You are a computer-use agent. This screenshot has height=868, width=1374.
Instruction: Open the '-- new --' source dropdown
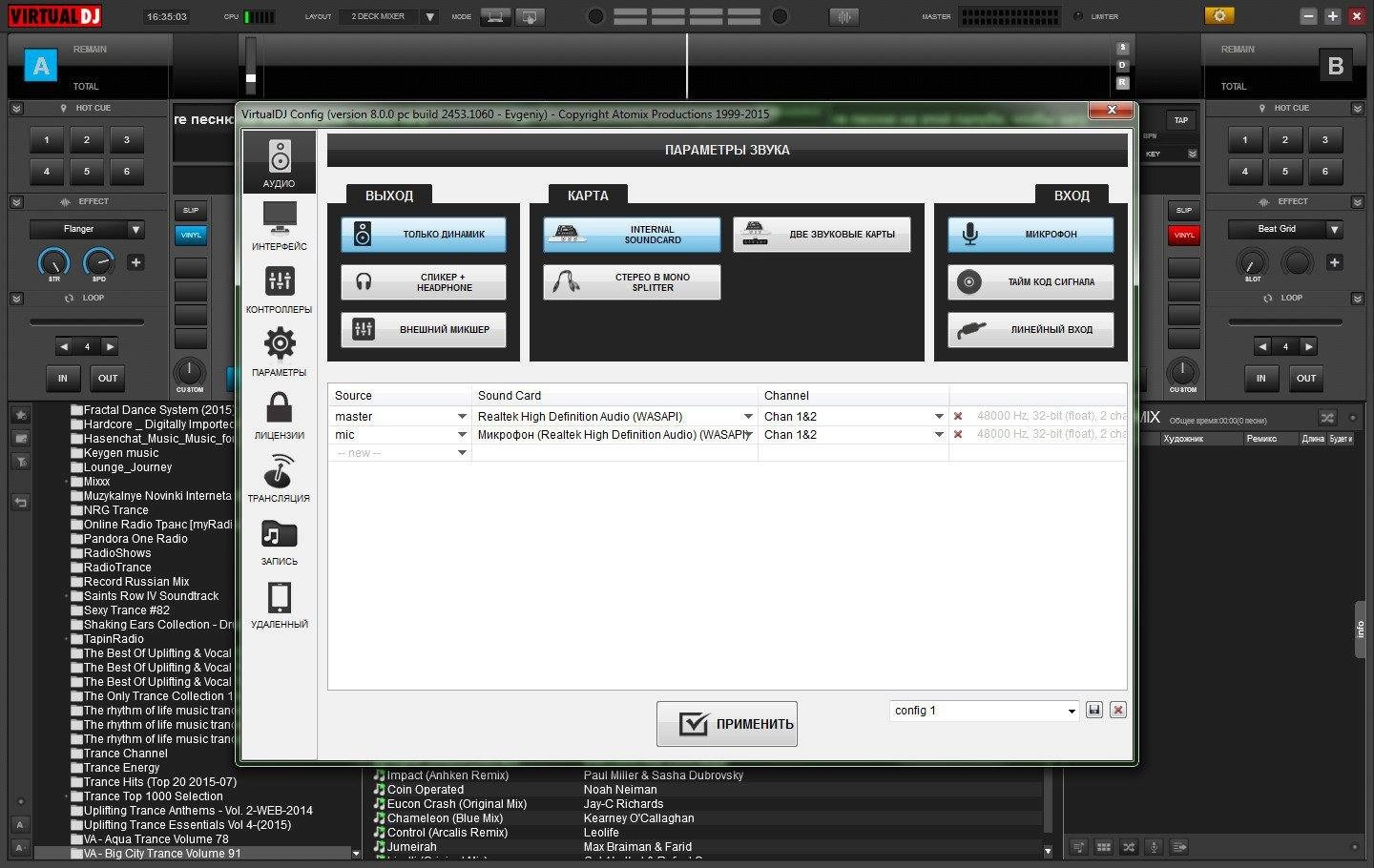pyautogui.click(x=462, y=453)
